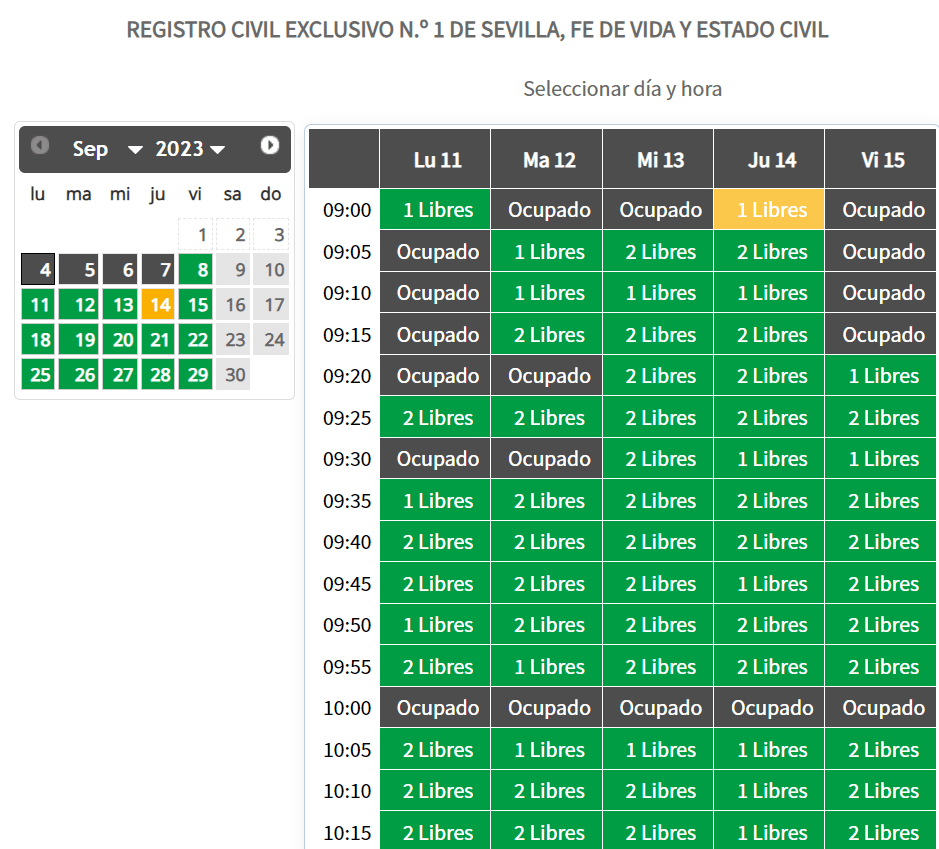Select the 09:20 slot on Vi 15
The image size is (939, 849).
(881, 376)
